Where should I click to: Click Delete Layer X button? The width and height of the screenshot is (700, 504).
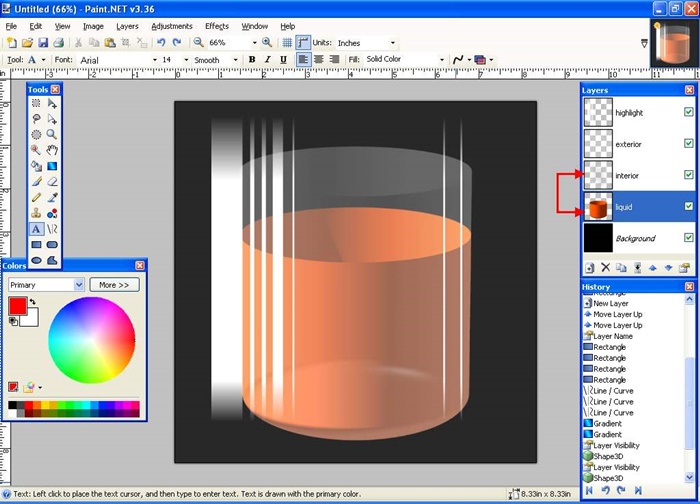tap(605, 267)
